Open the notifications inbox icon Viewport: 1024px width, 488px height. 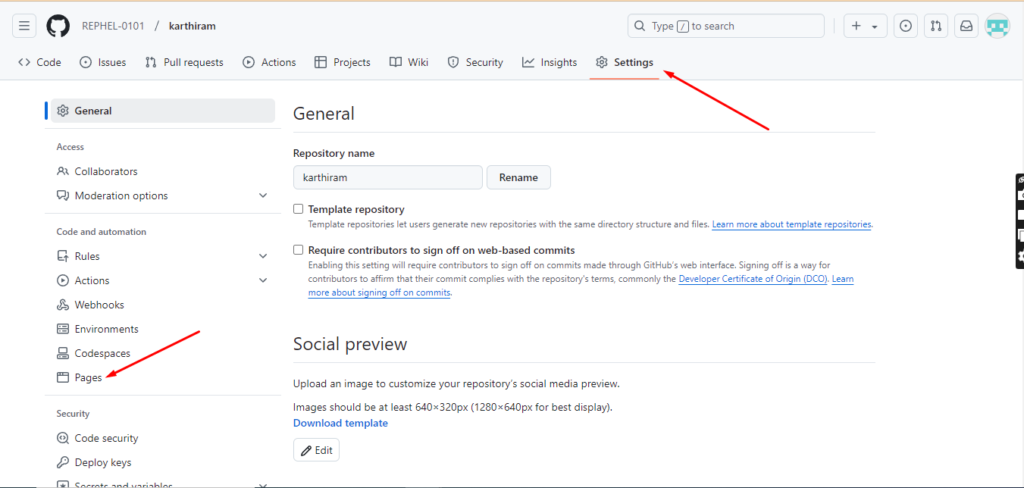(x=966, y=26)
